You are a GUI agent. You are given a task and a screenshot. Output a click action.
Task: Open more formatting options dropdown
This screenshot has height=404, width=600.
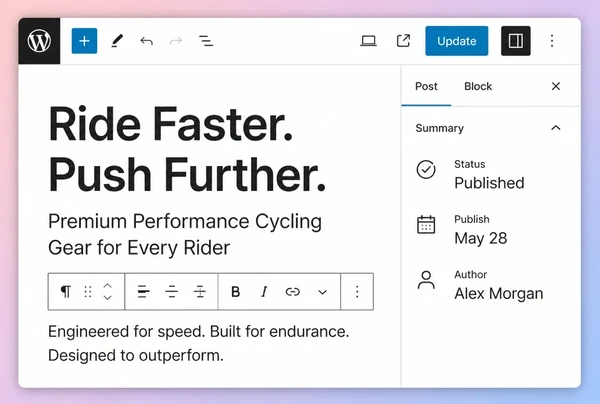[322, 292]
